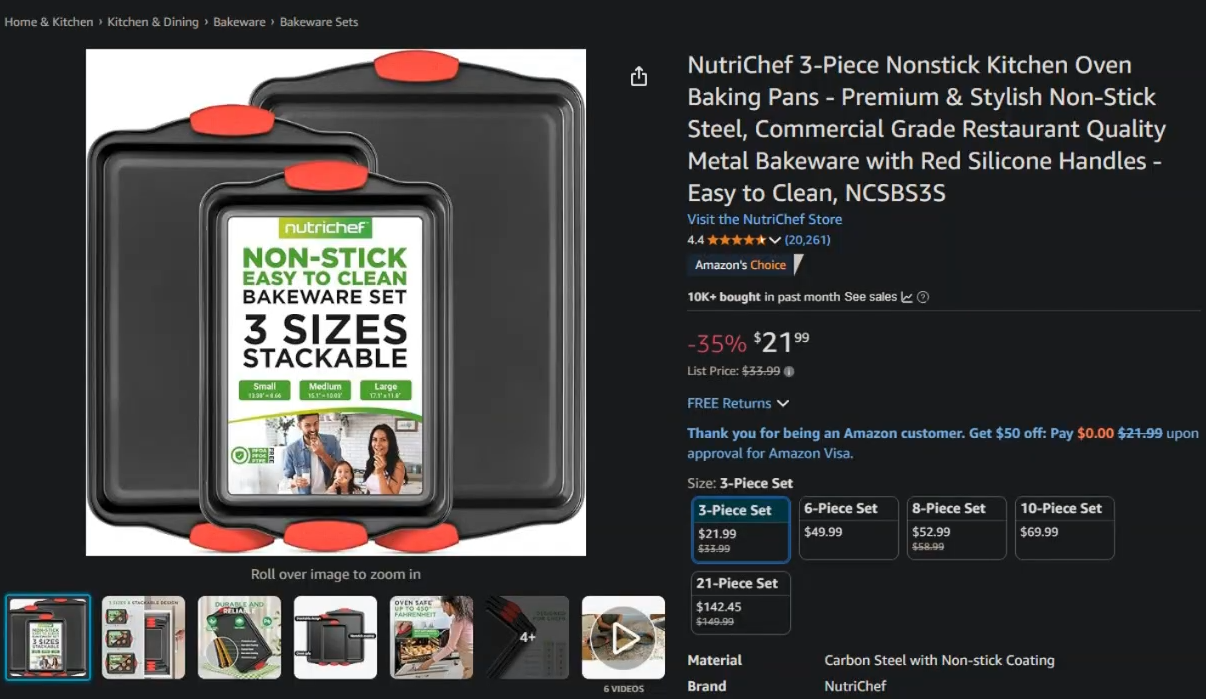Open the 4+ more images thumbnail

pos(527,638)
